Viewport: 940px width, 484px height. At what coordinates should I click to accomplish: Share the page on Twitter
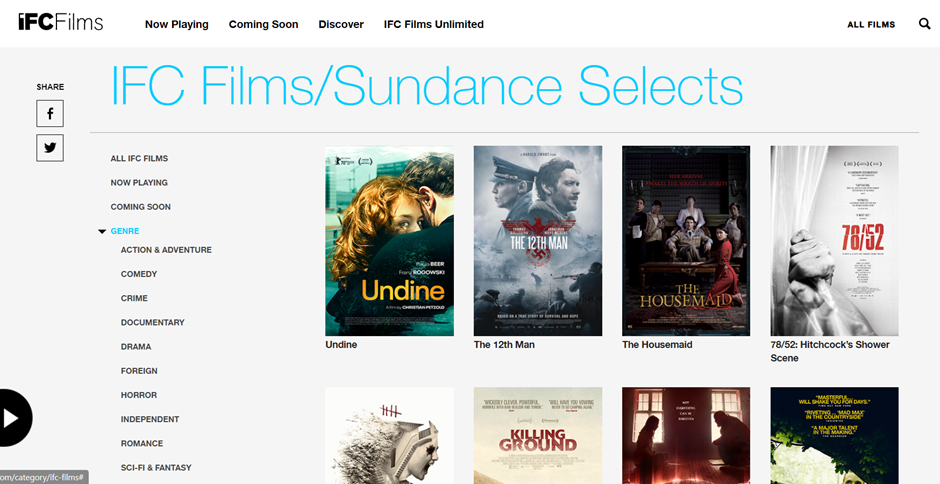click(50, 148)
